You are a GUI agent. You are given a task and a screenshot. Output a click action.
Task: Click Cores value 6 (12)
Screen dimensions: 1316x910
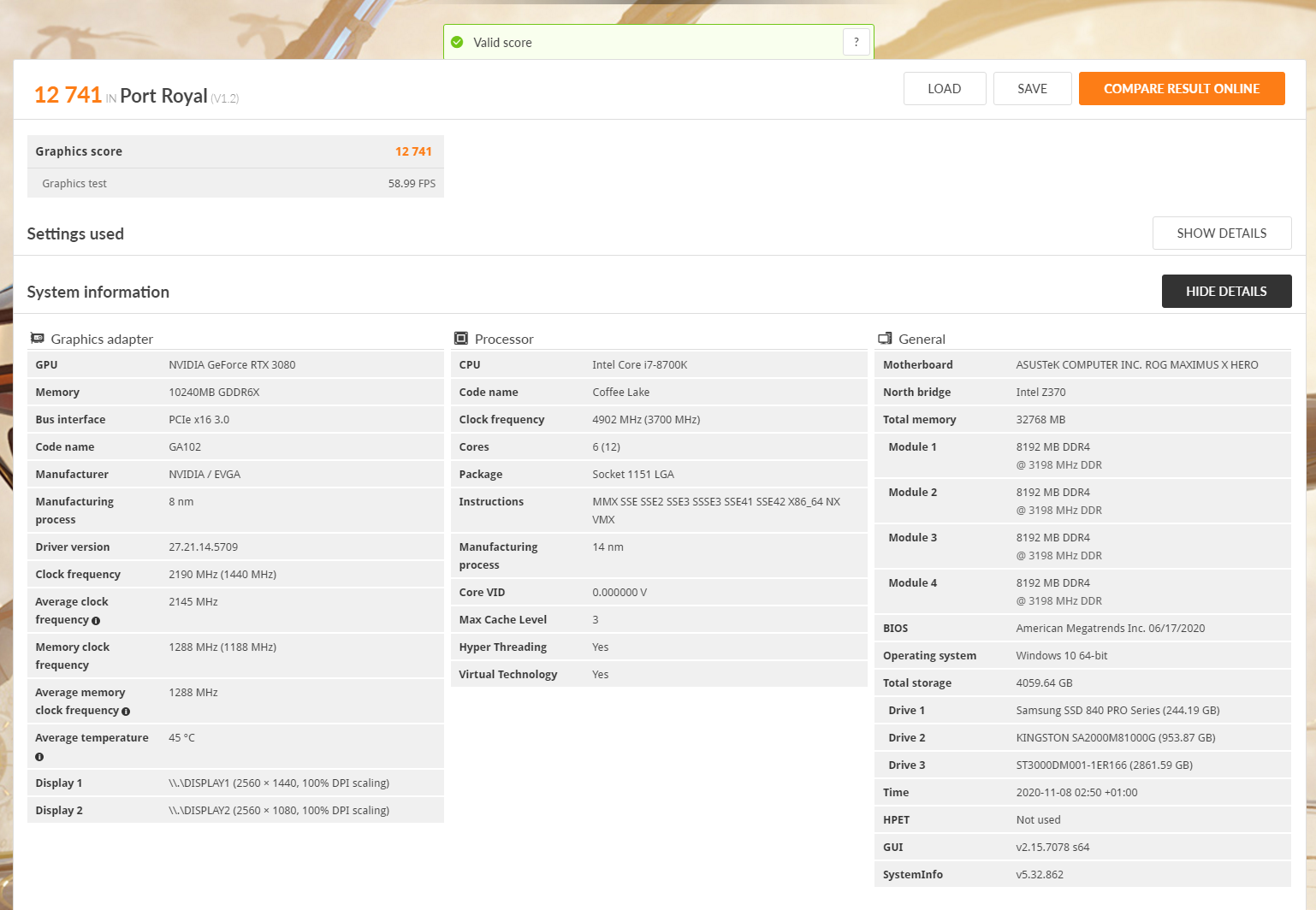pyautogui.click(x=607, y=446)
